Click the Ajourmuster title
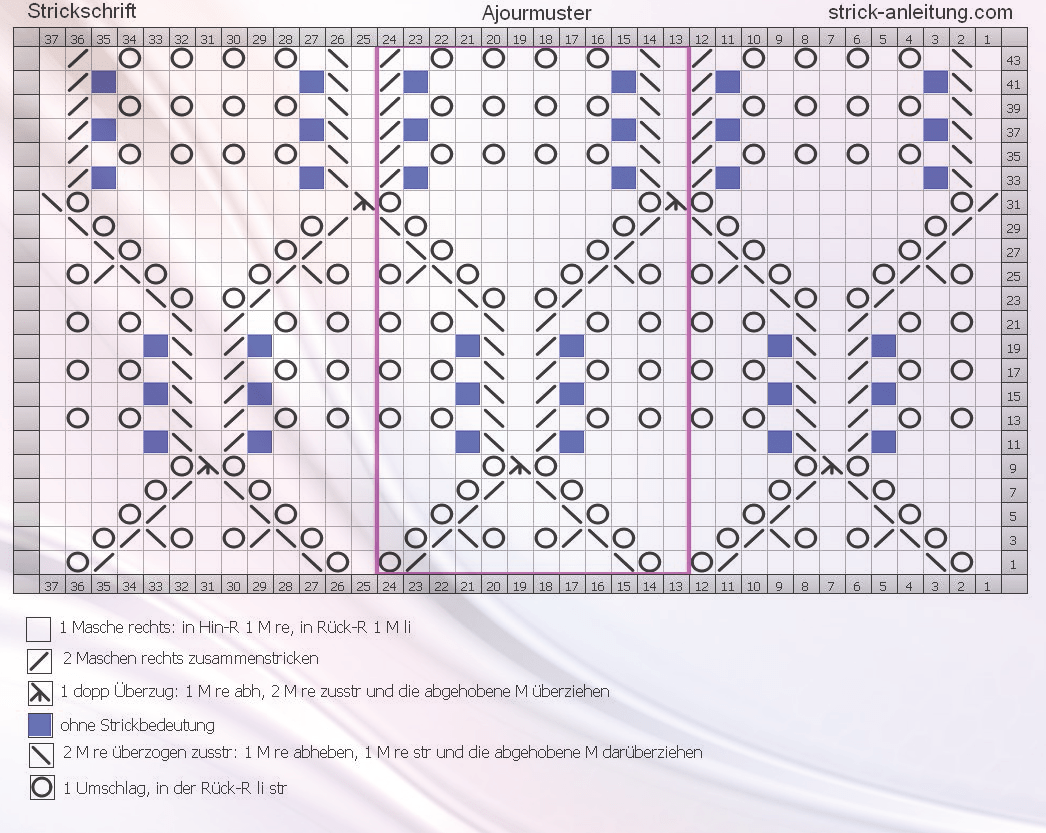 [x=536, y=13]
